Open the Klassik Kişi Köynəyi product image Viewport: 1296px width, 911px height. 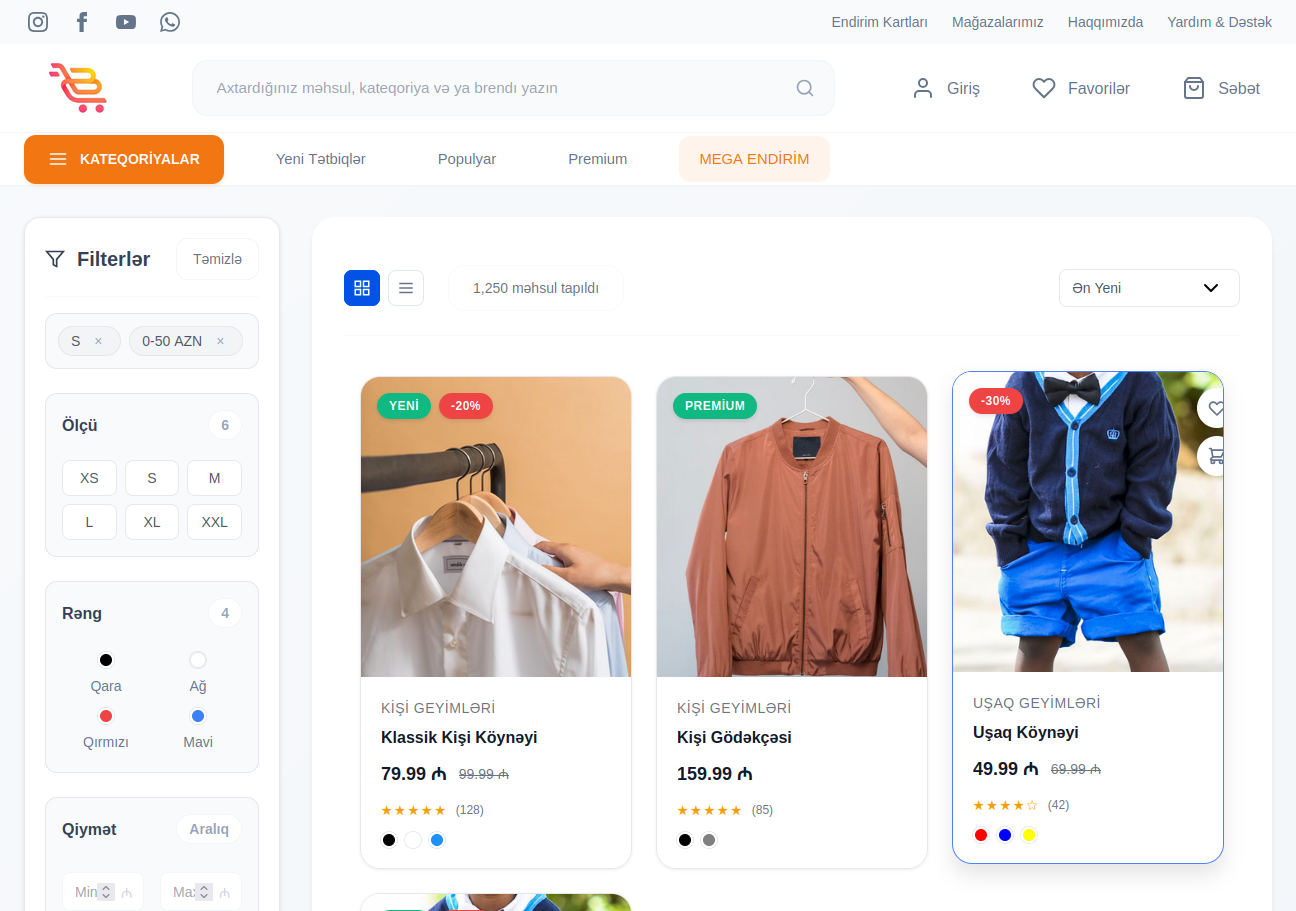coord(496,527)
